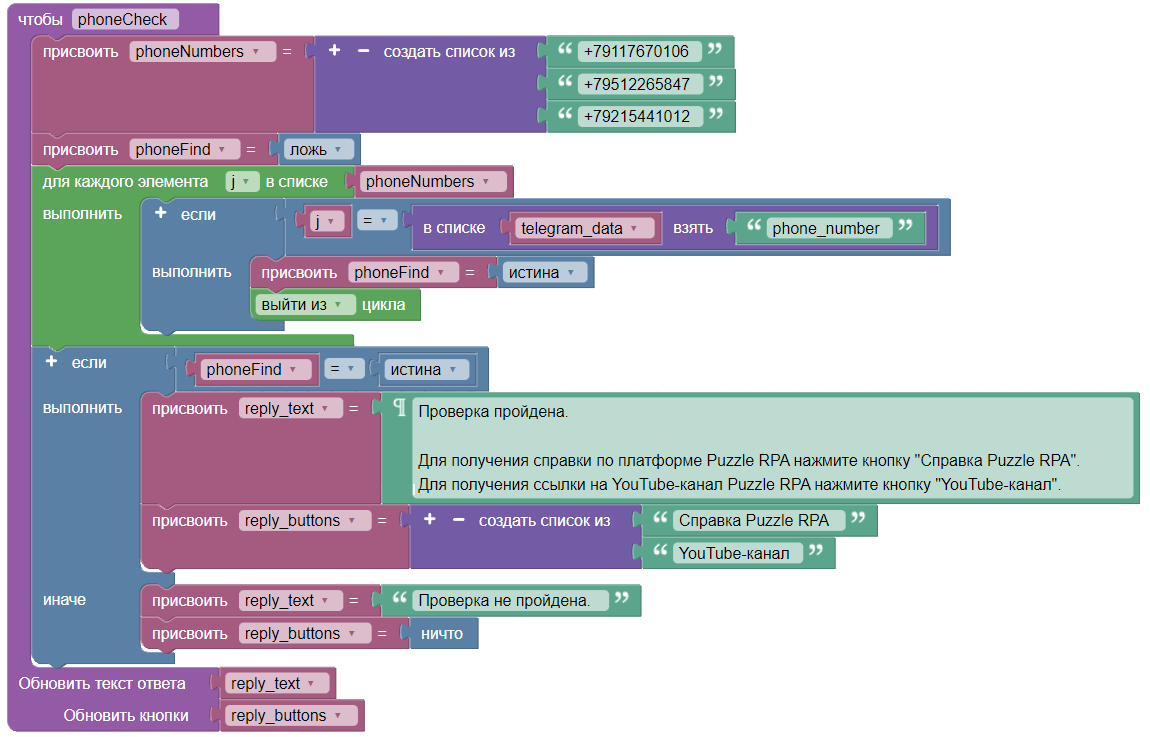Edit the +79117670106 text value
1150x737 pixels.
click(x=639, y=51)
